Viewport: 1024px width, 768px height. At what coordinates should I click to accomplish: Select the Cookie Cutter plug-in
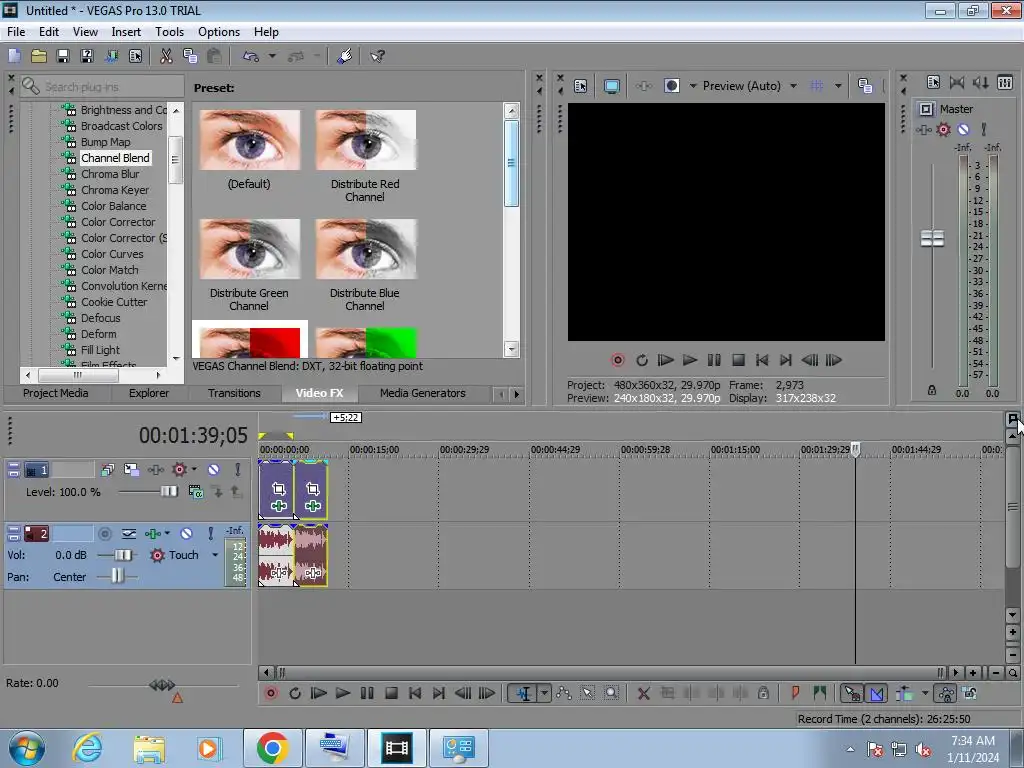pyautogui.click(x=114, y=302)
